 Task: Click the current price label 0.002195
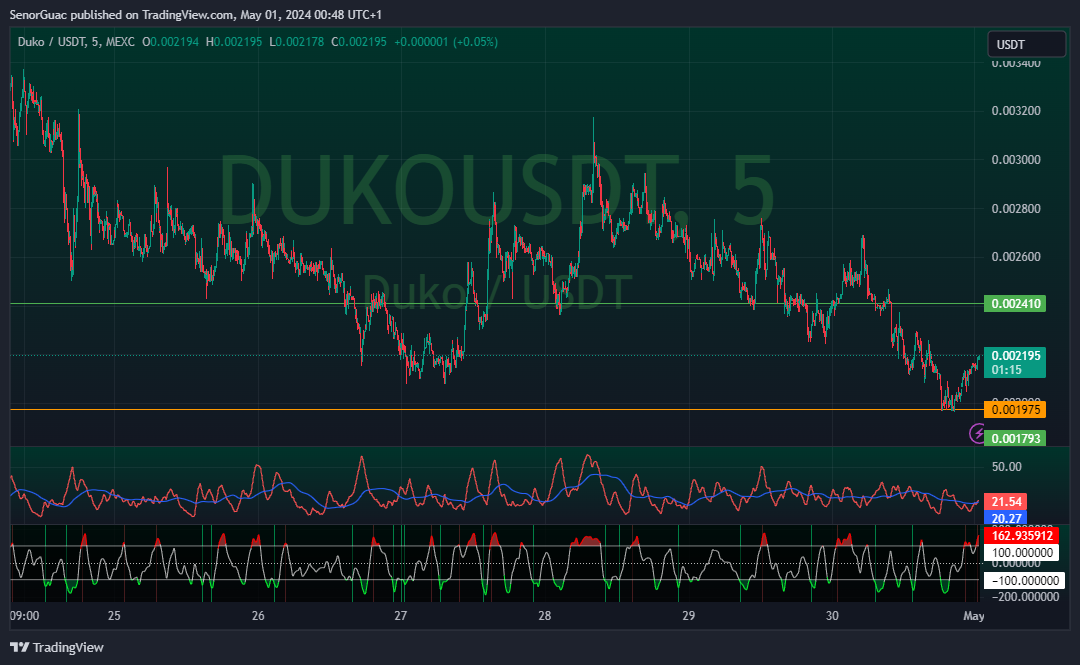click(x=1015, y=356)
